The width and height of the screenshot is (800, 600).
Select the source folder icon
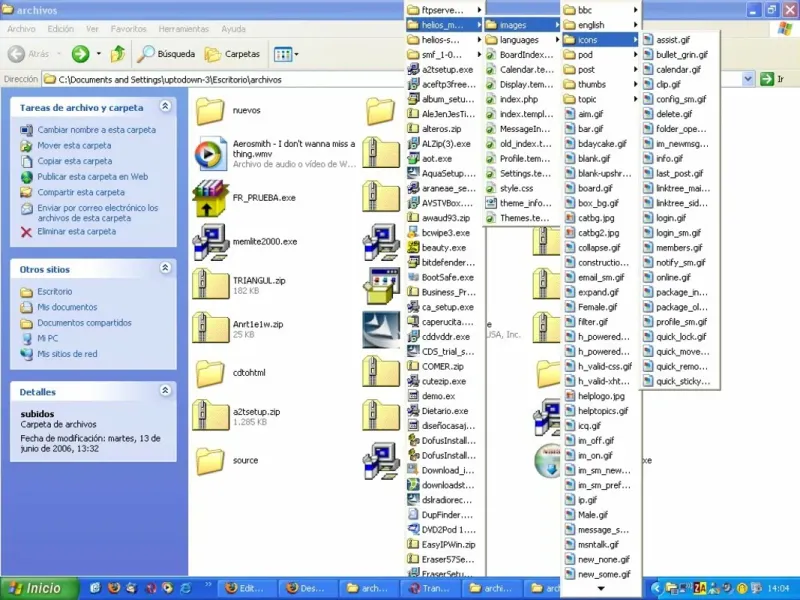point(210,461)
